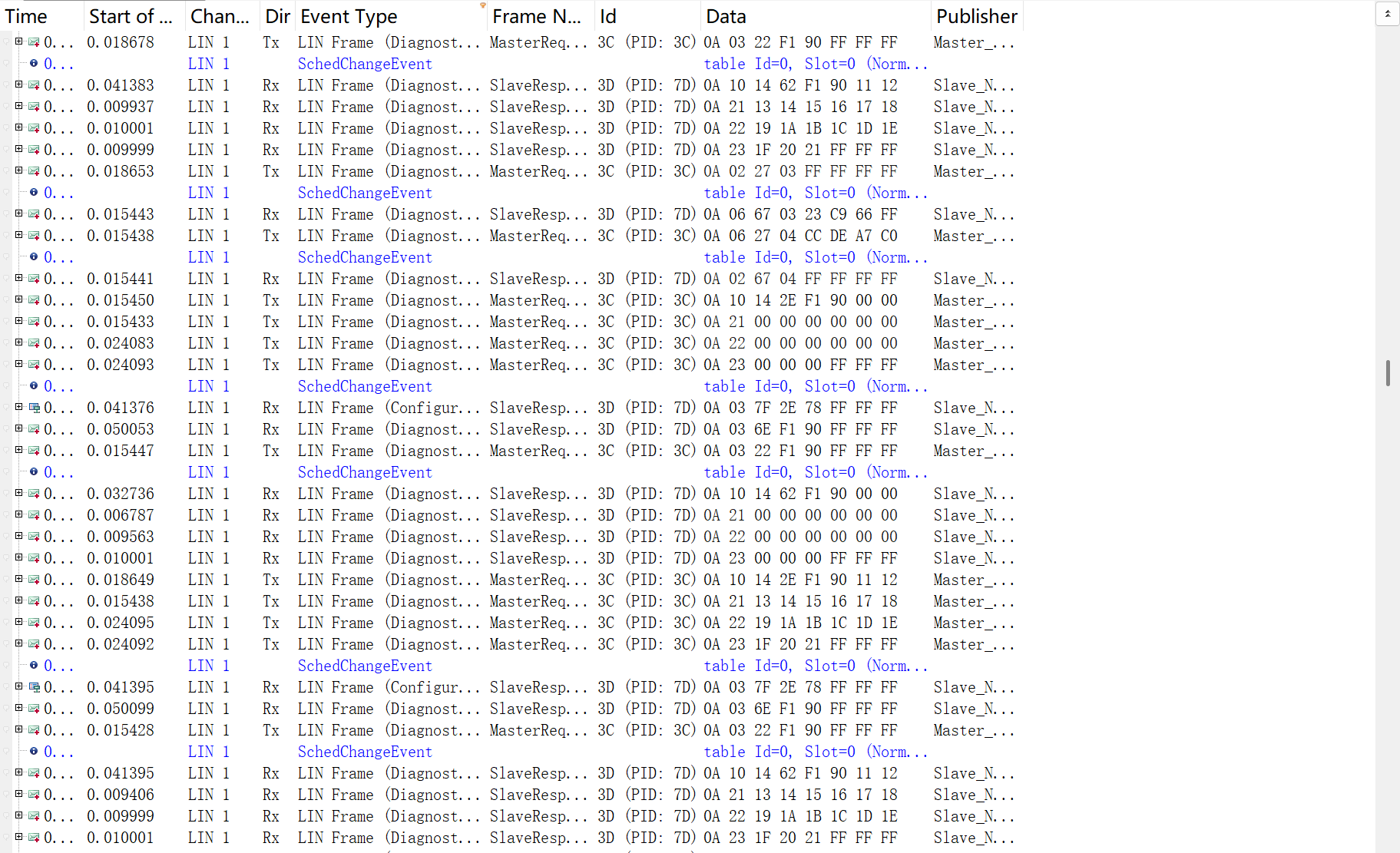Viewport: 1400px width, 853px height.
Task: Click the frame icon on the 0.018678 row
Action: [x=34, y=42]
